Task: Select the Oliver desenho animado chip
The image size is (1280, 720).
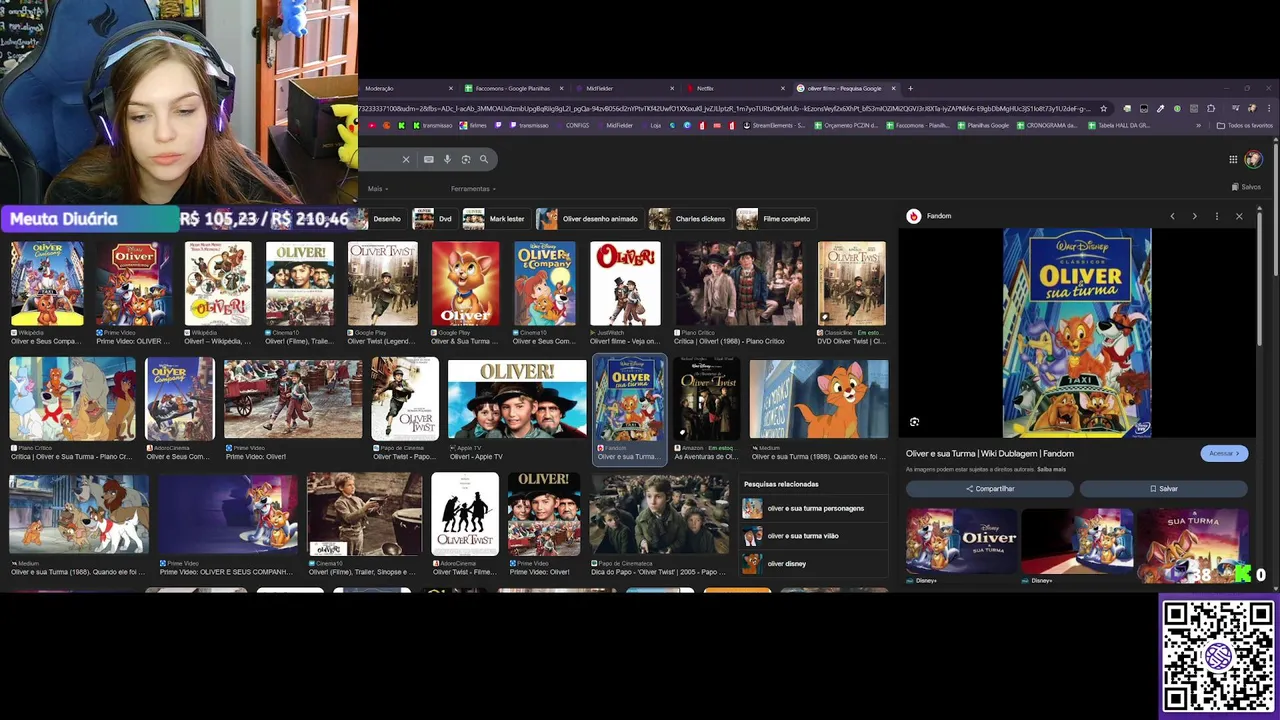Action: [588, 218]
